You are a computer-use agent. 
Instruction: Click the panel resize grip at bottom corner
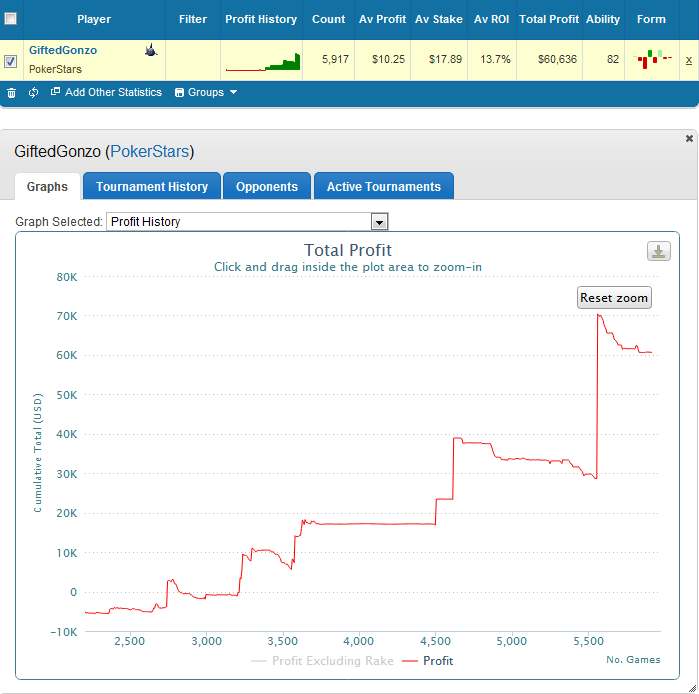pyautogui.click(x=692, y=688)
